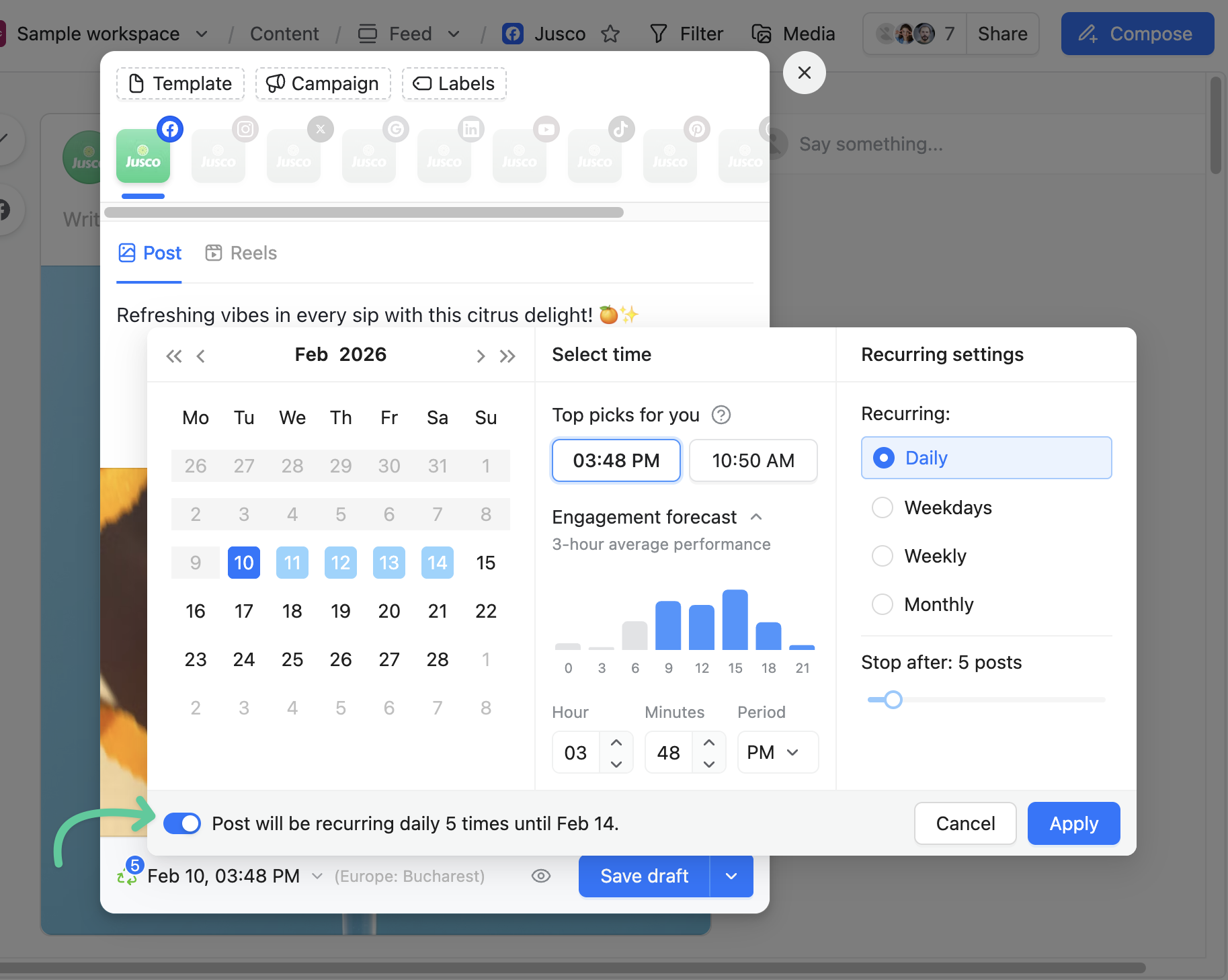Switch to the Reels tab

241,253
